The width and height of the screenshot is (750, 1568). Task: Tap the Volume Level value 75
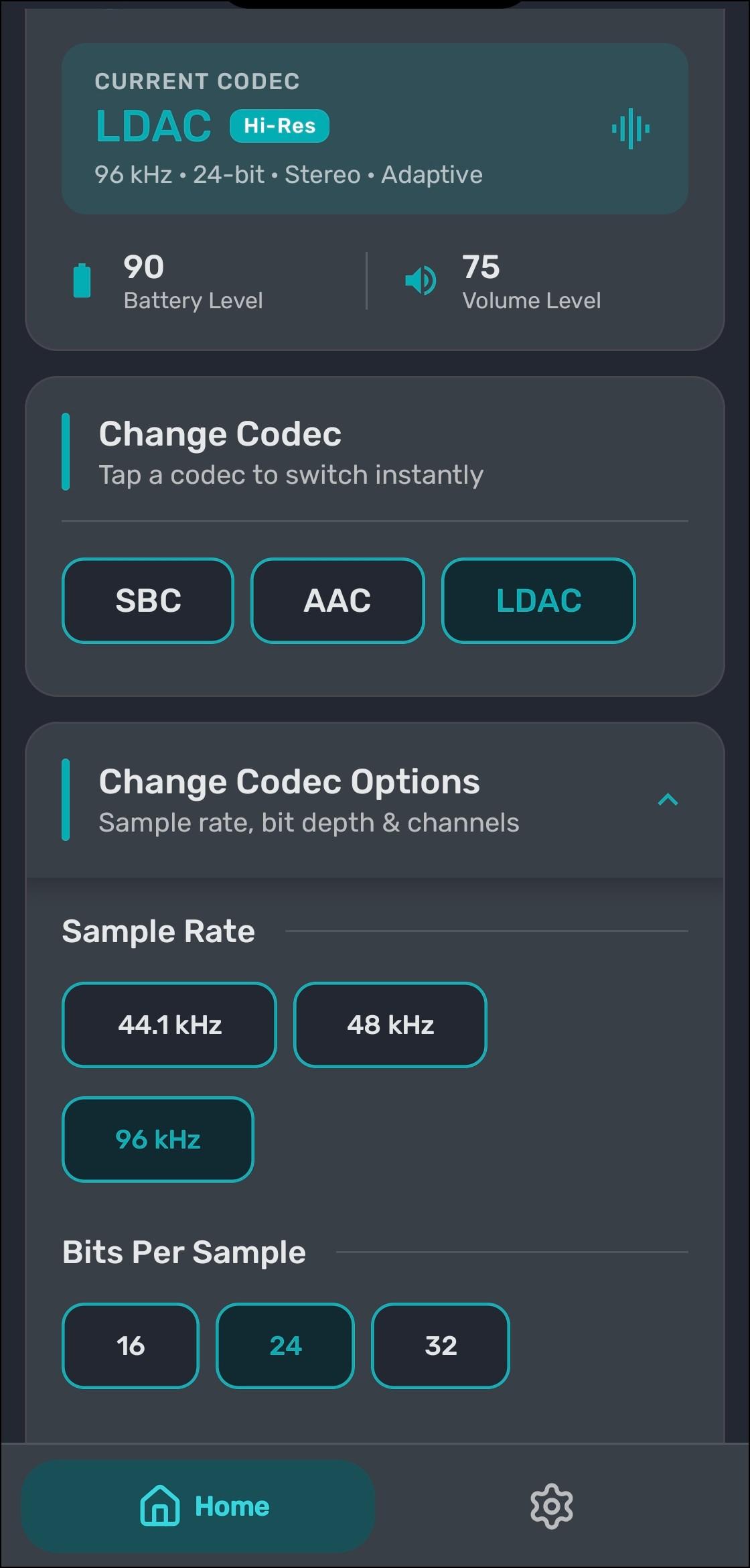coord(481,267)
